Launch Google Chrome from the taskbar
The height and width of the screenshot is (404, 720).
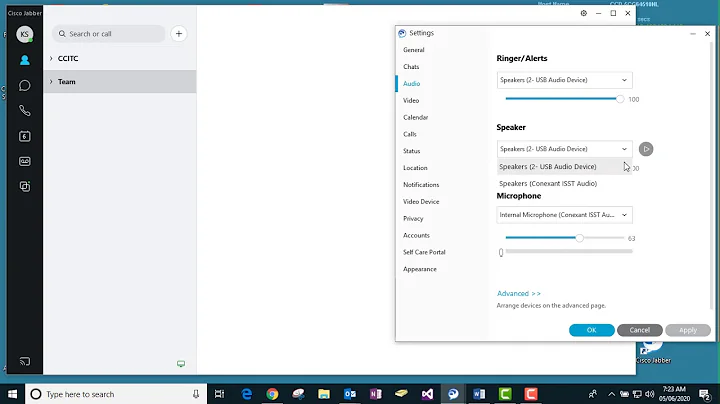coord(272,394)
